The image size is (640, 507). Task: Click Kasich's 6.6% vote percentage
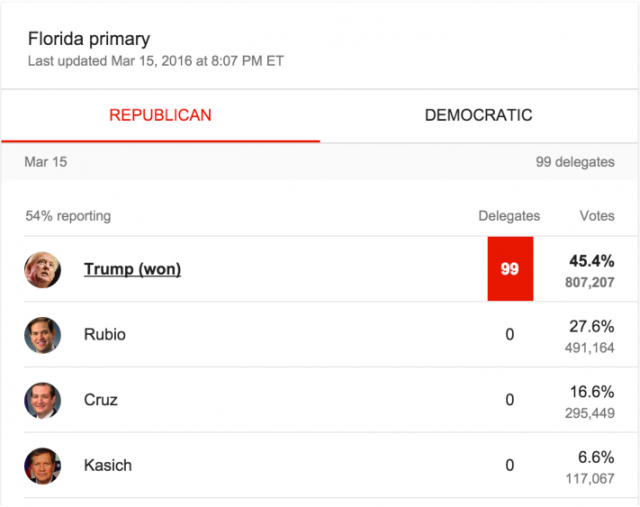pyautogui.click(x=596, y=456)
